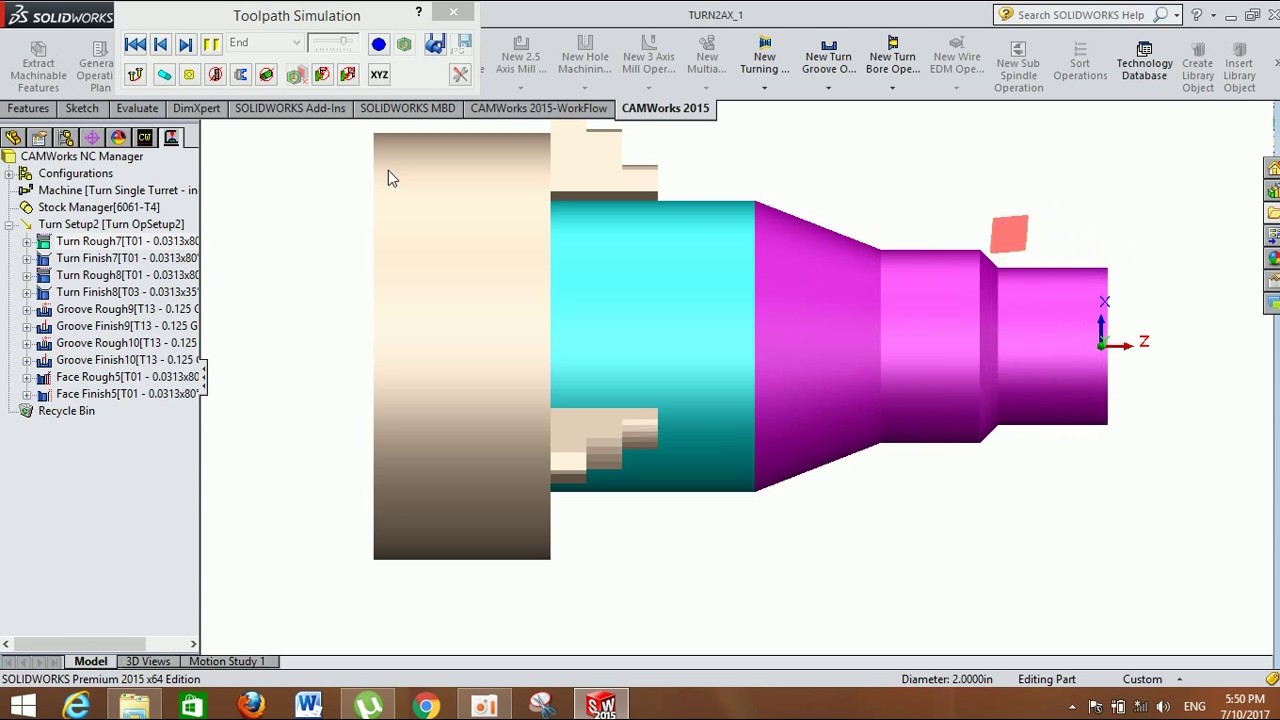Expand the Face Rough5 operation
1280x720 pixels.
point(27,378)
